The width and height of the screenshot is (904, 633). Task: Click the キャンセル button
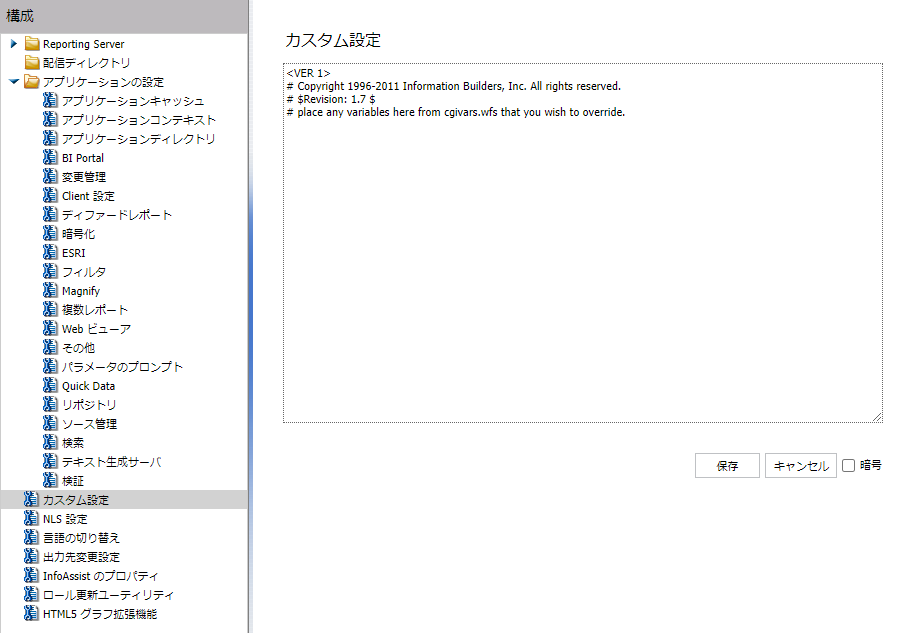coord(801,466)
